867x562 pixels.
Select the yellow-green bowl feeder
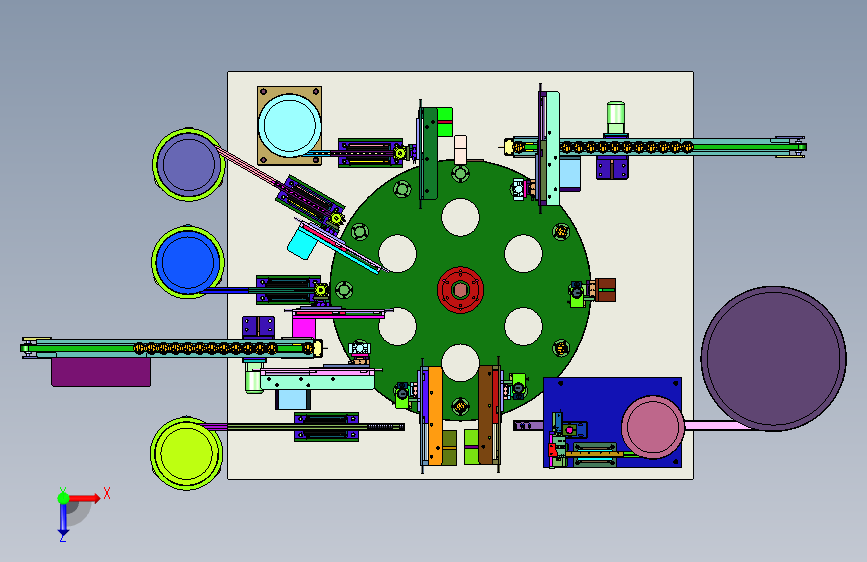(187, 454)
